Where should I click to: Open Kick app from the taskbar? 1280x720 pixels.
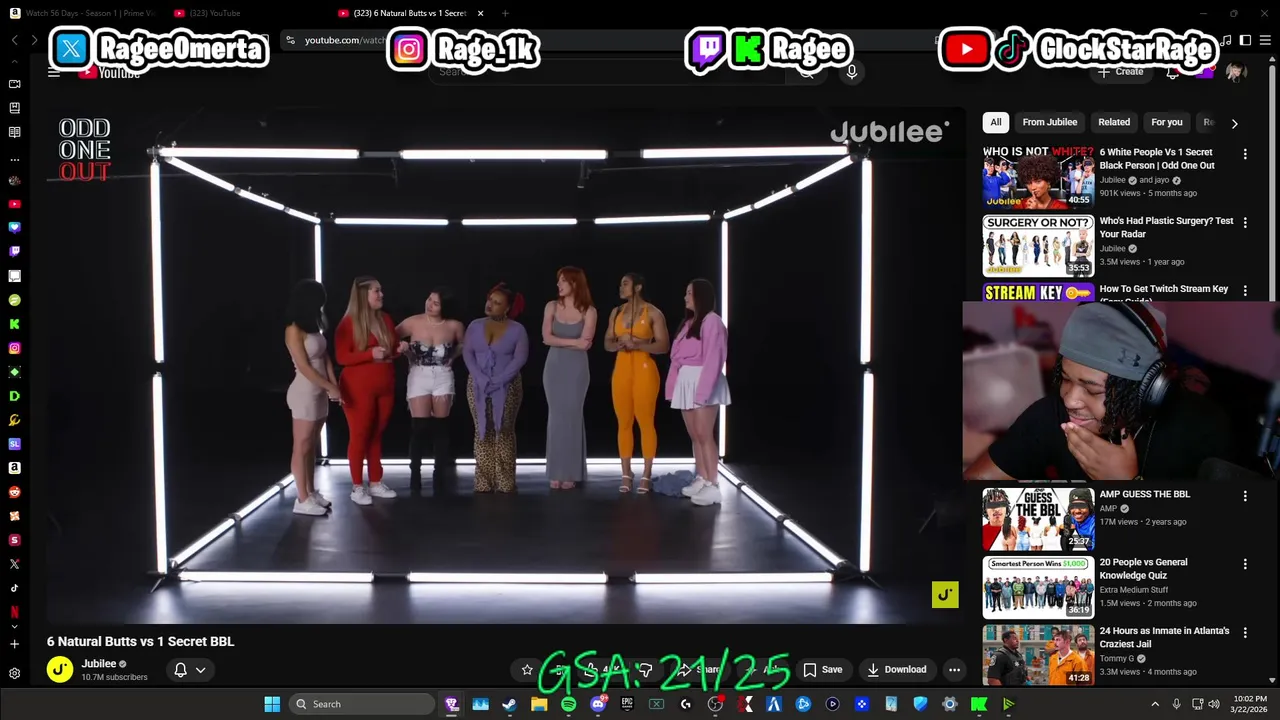pos(979,704)
